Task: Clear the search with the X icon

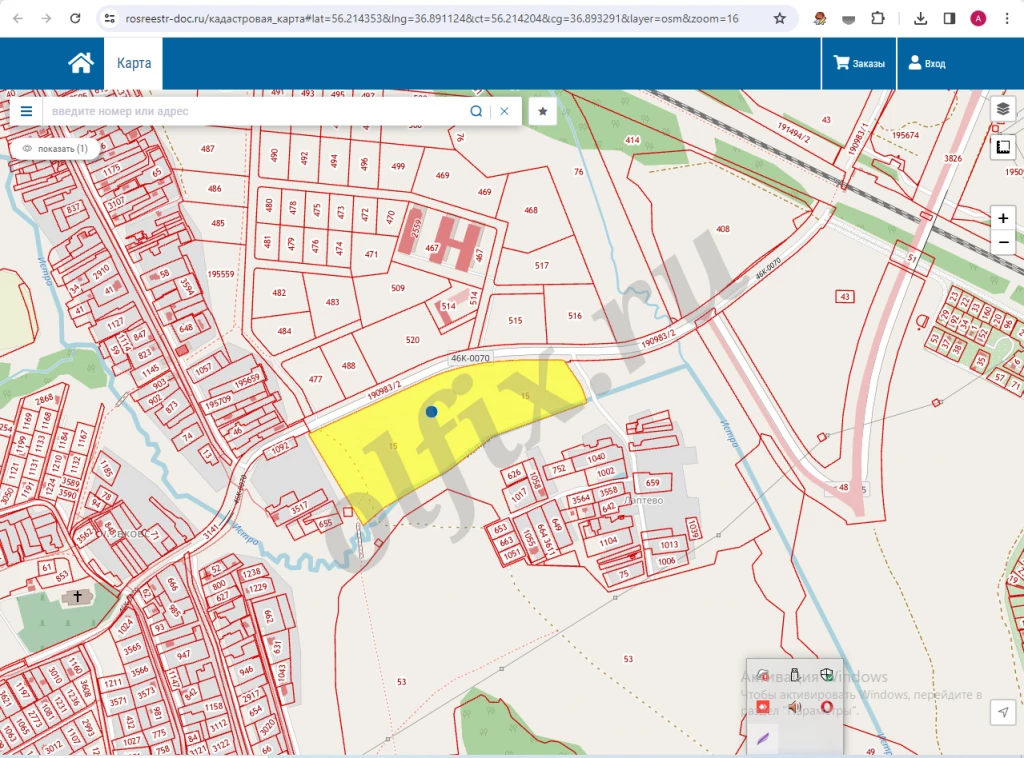Action: tap(505, 111)
